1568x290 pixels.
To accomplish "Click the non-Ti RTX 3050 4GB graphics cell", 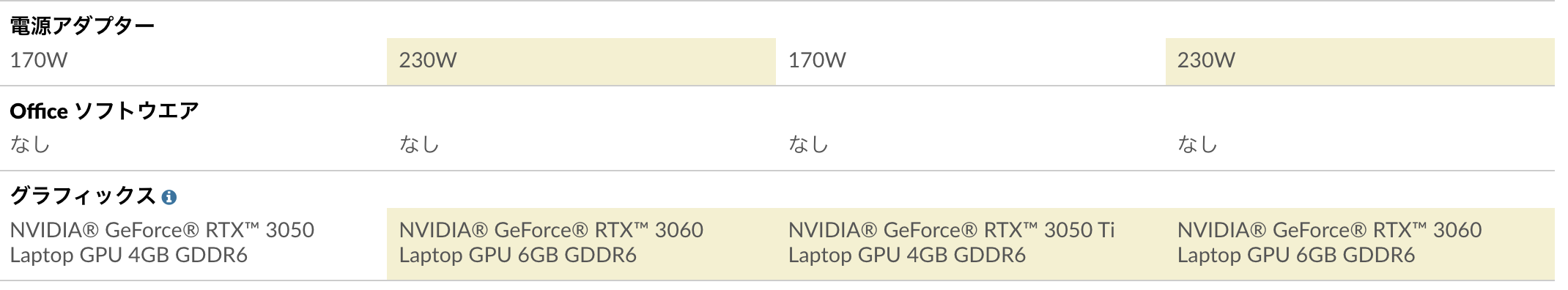I will [193, 243].
